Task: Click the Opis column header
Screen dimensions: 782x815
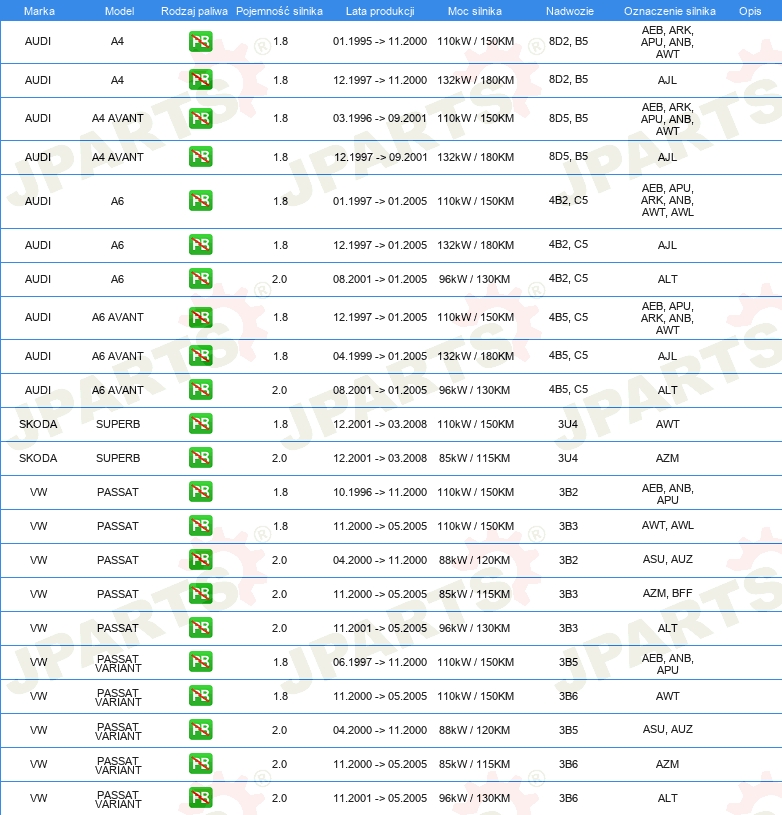Action: (750, 11)
